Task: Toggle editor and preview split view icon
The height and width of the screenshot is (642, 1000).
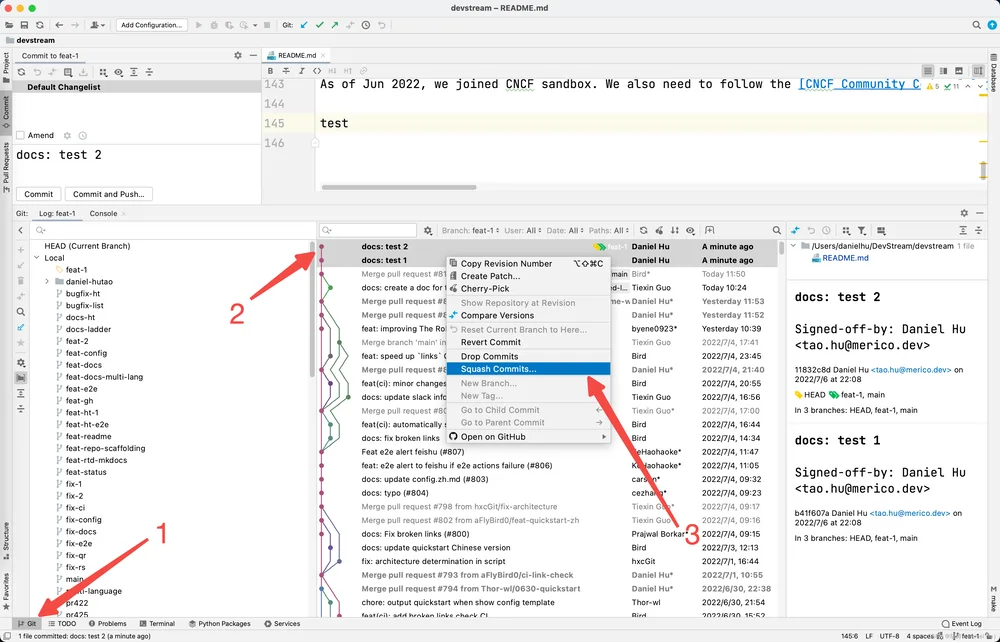Action: click(x=943, y=71)
